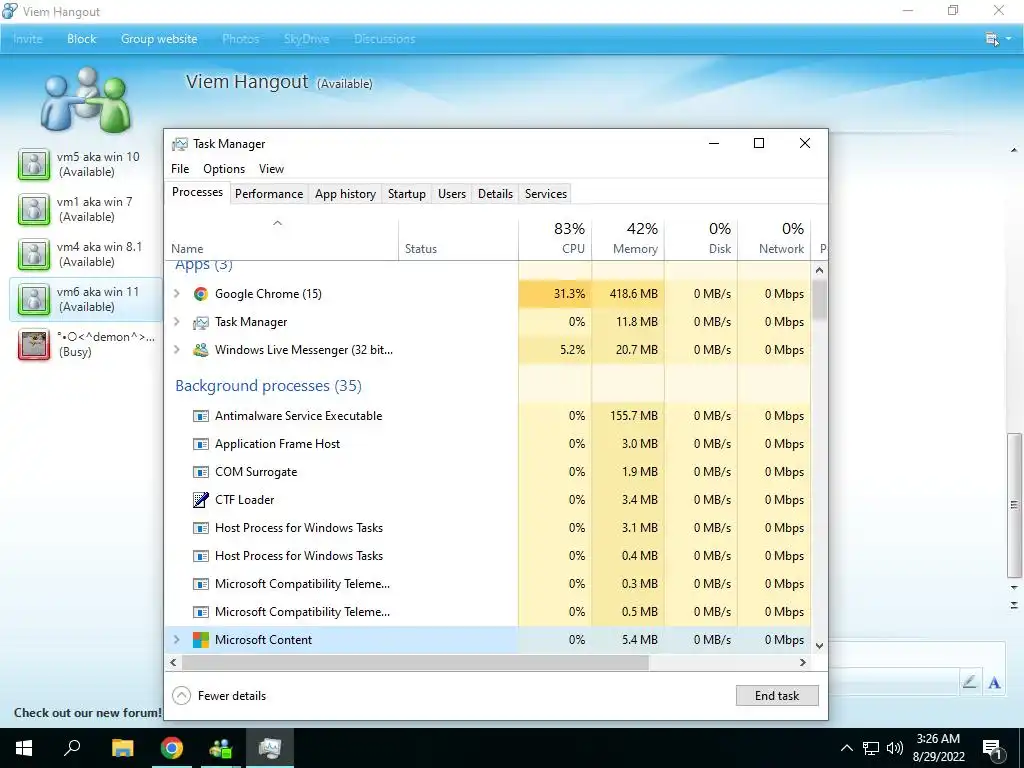Image resolution: width=1024 pixels, height=768 pixels.
Task: Click the End task button
Action: [777, 696]
